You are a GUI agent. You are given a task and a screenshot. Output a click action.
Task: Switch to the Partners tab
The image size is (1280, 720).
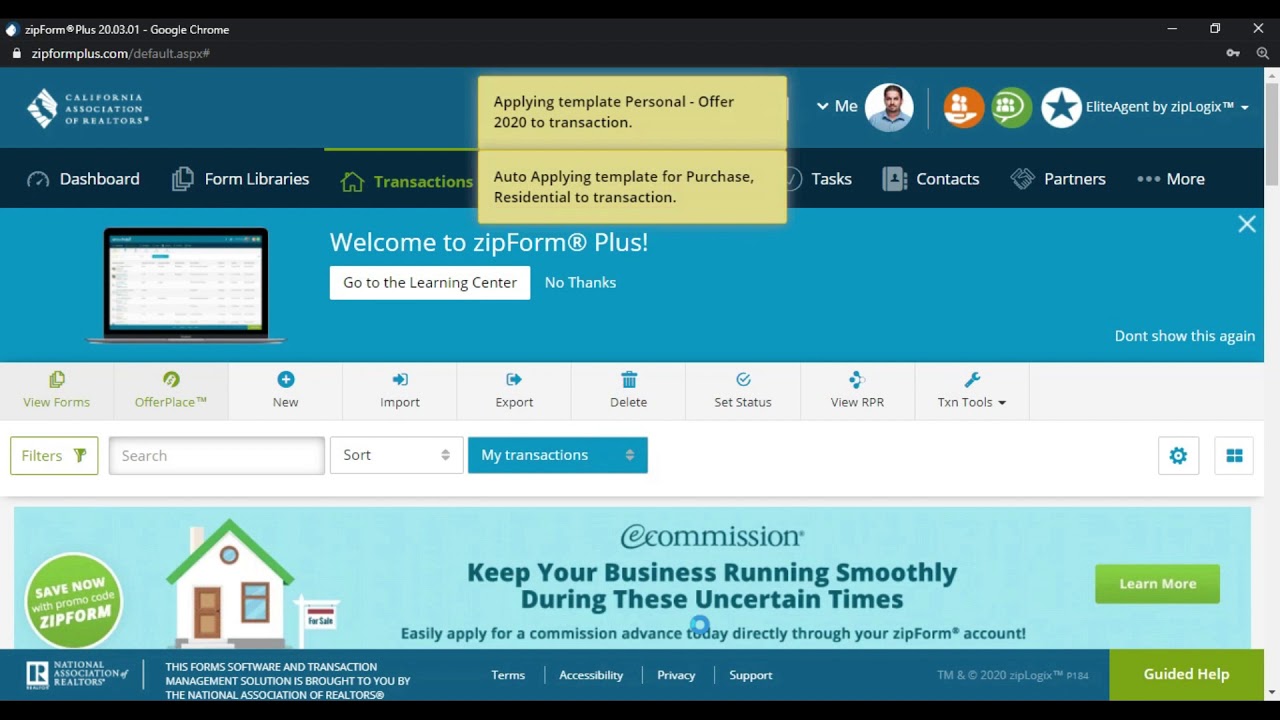click(1058, 179)
